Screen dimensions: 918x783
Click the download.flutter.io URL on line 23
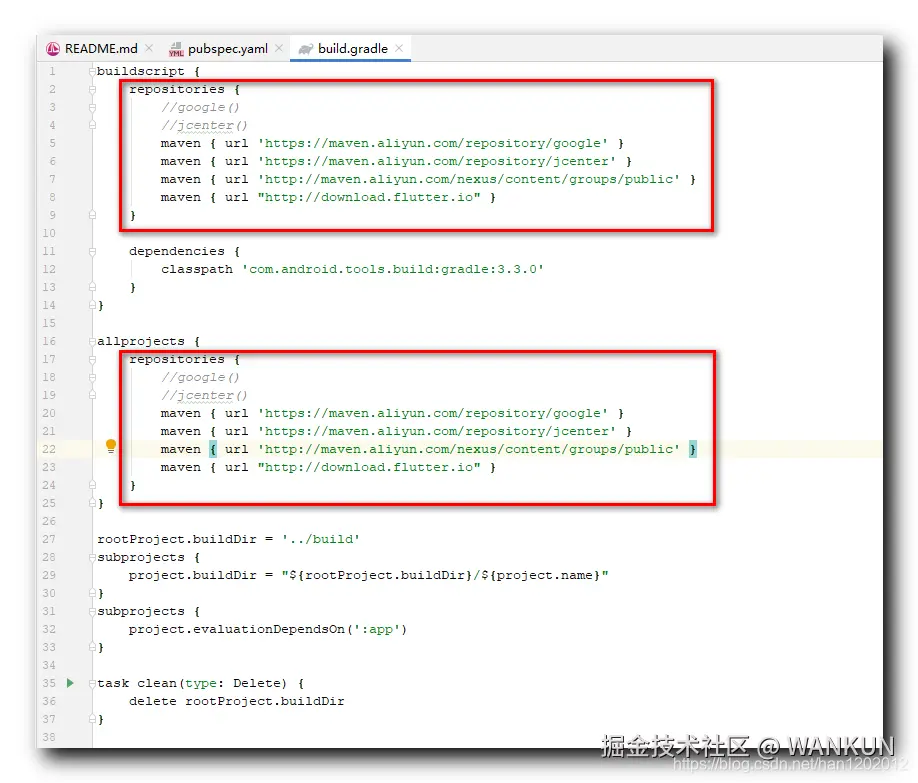369,467
